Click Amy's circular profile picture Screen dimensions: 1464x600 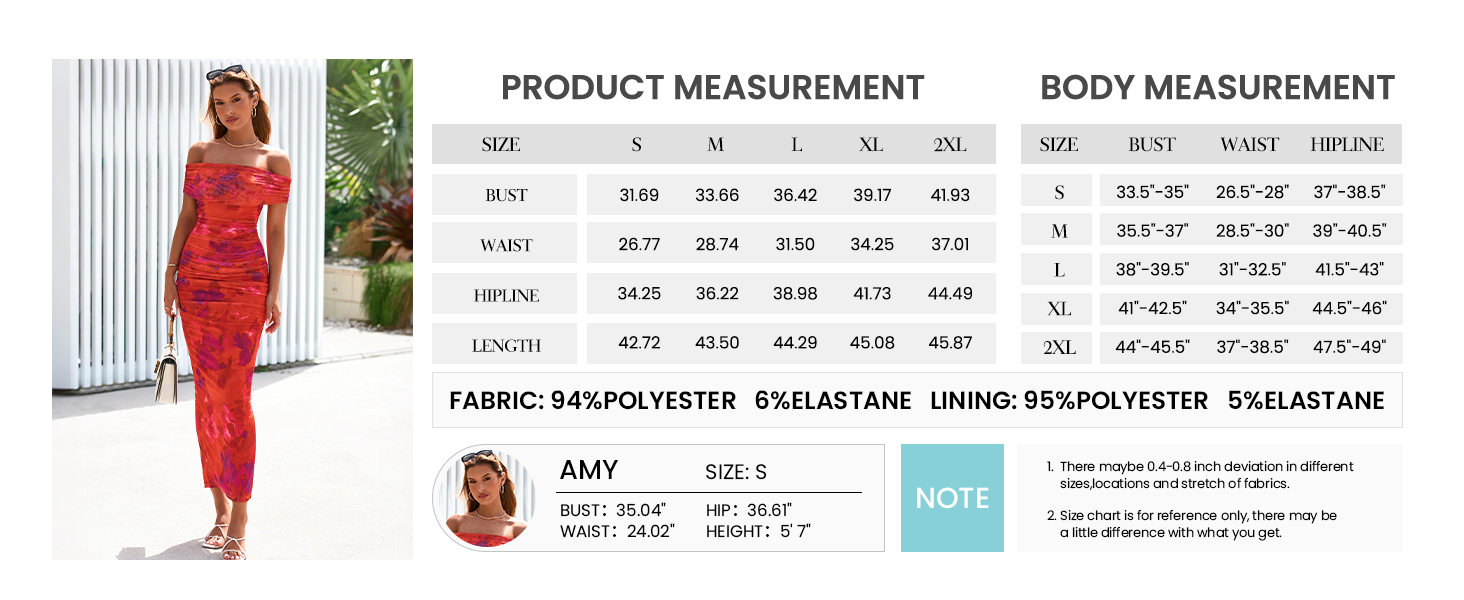484,498
